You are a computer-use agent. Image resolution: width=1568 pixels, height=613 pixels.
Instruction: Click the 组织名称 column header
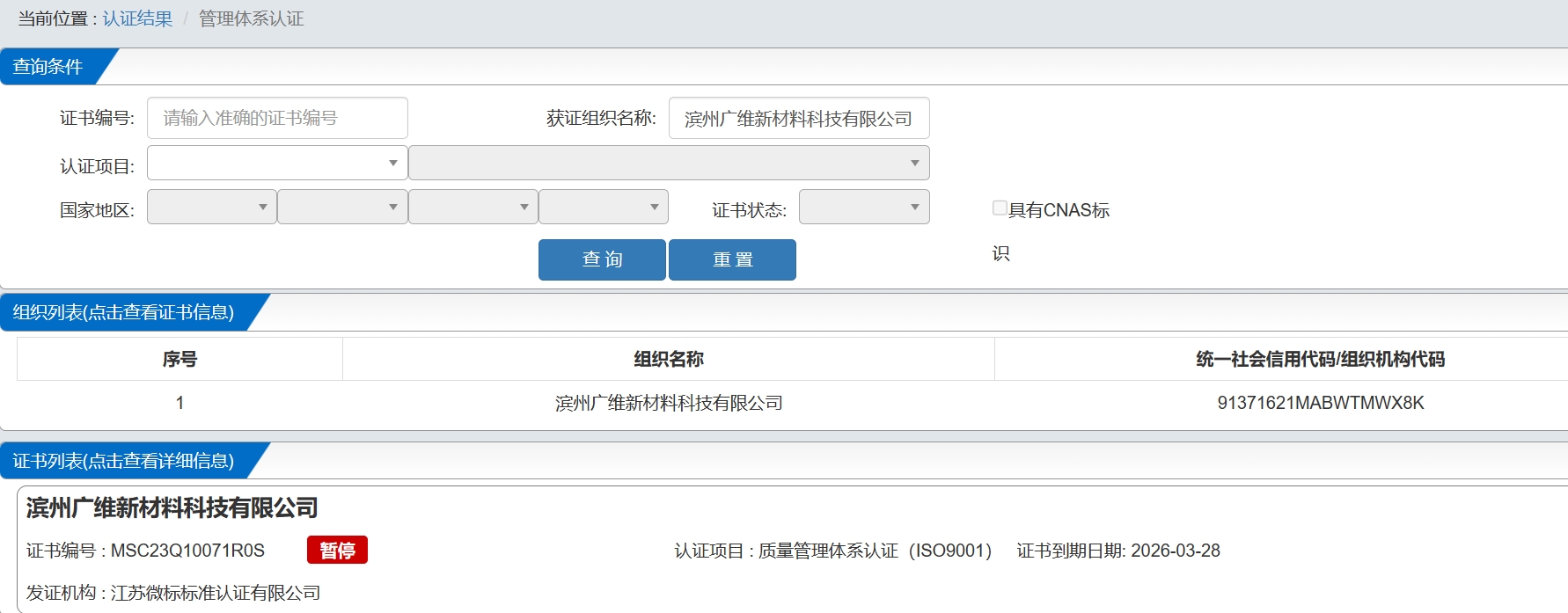[x=669, y=359]
